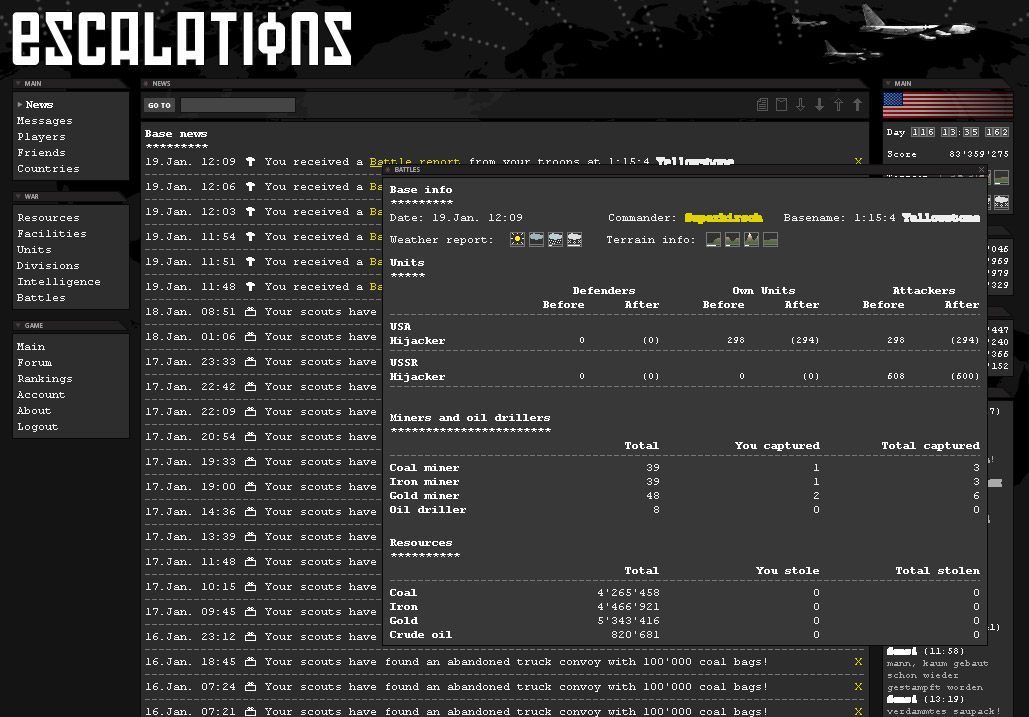Click the sunny weather icon in the report
Viewport: 1029px width, 717px height.
click(x=517, y=240)
